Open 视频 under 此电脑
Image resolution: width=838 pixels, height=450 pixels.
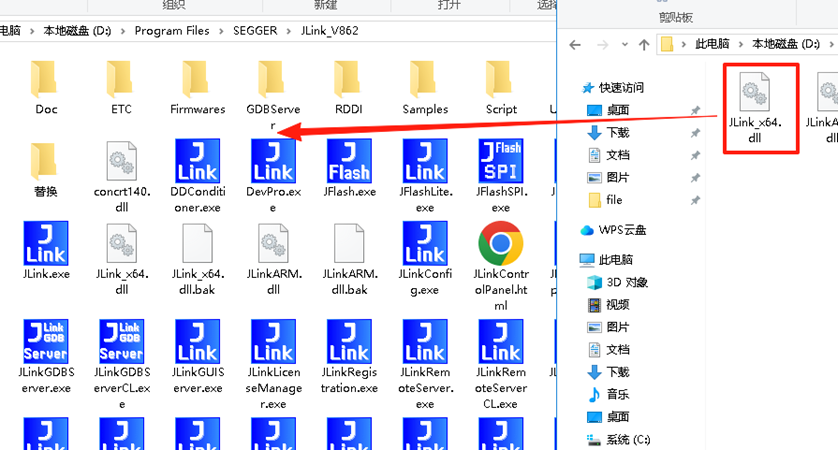(x=618, y=305)
